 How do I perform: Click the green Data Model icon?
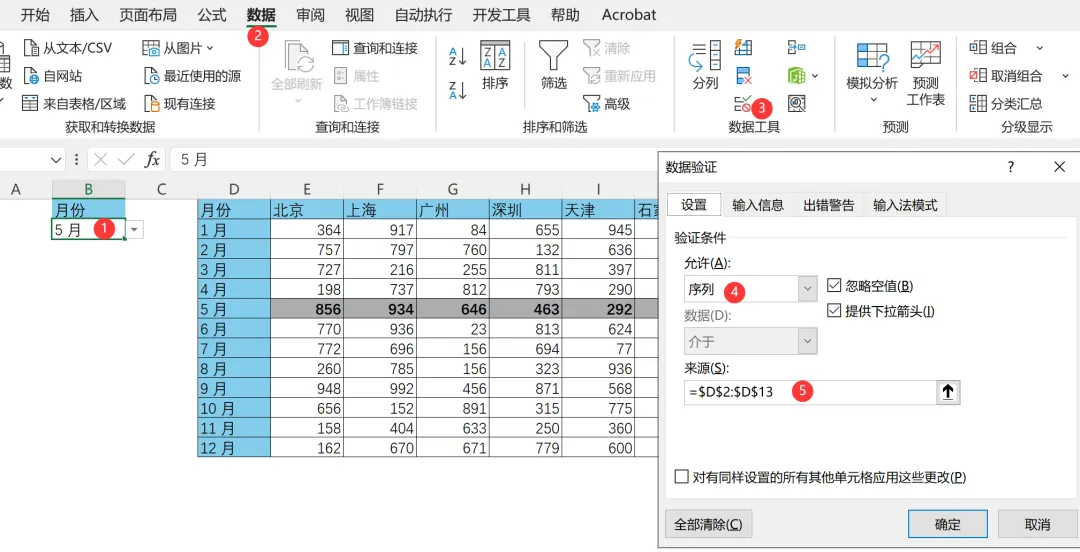797,75
